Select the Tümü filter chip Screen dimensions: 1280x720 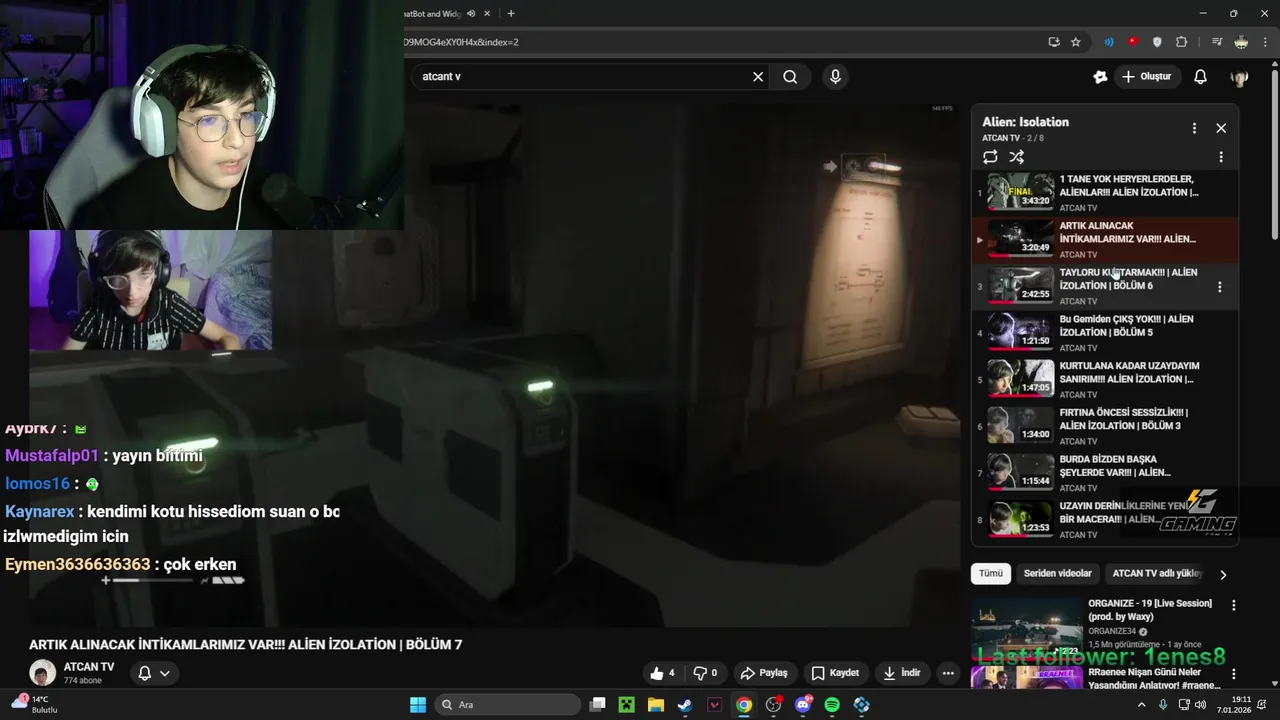click(x=990, y=574)
